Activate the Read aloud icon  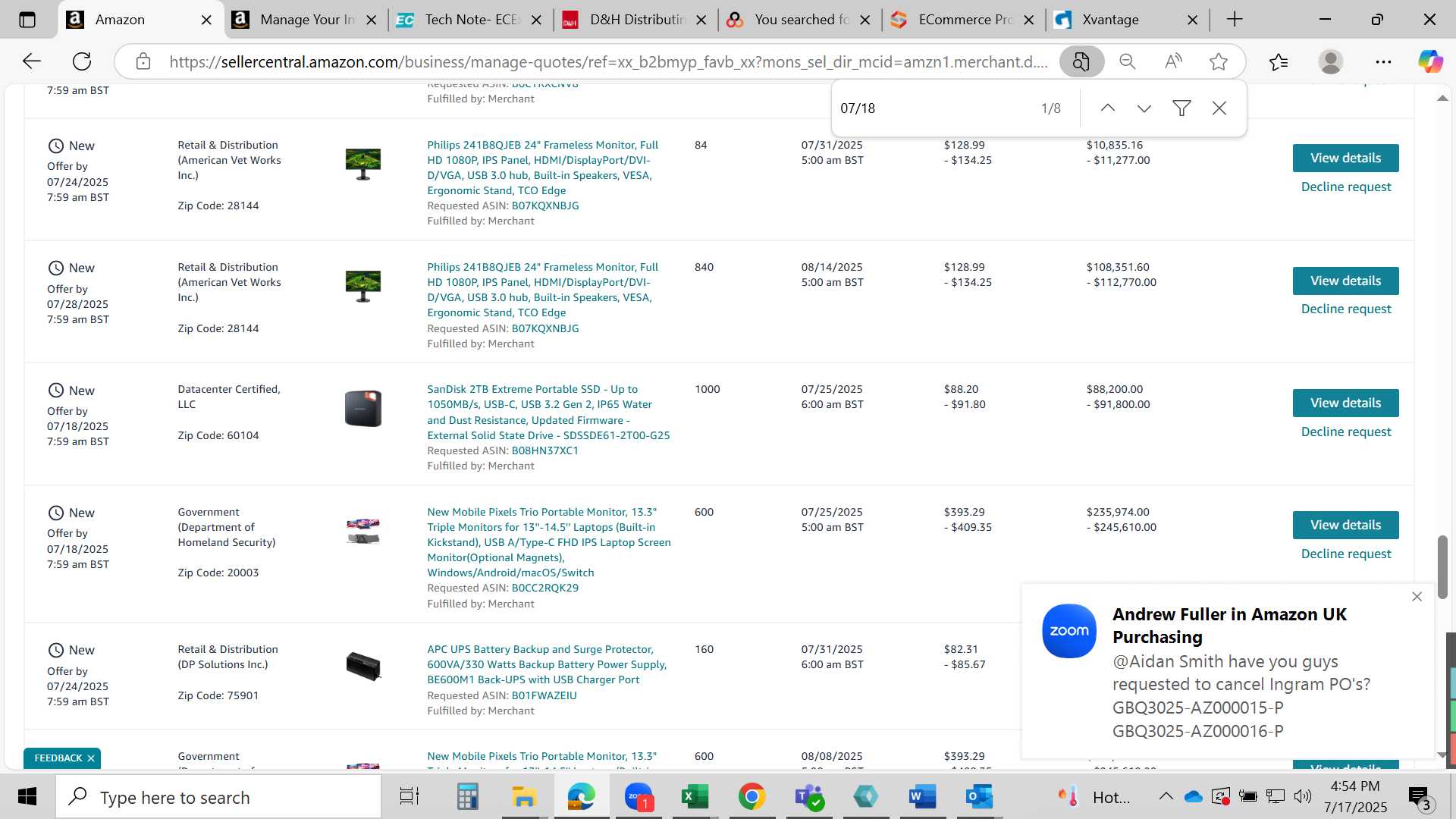[1173, 61]
